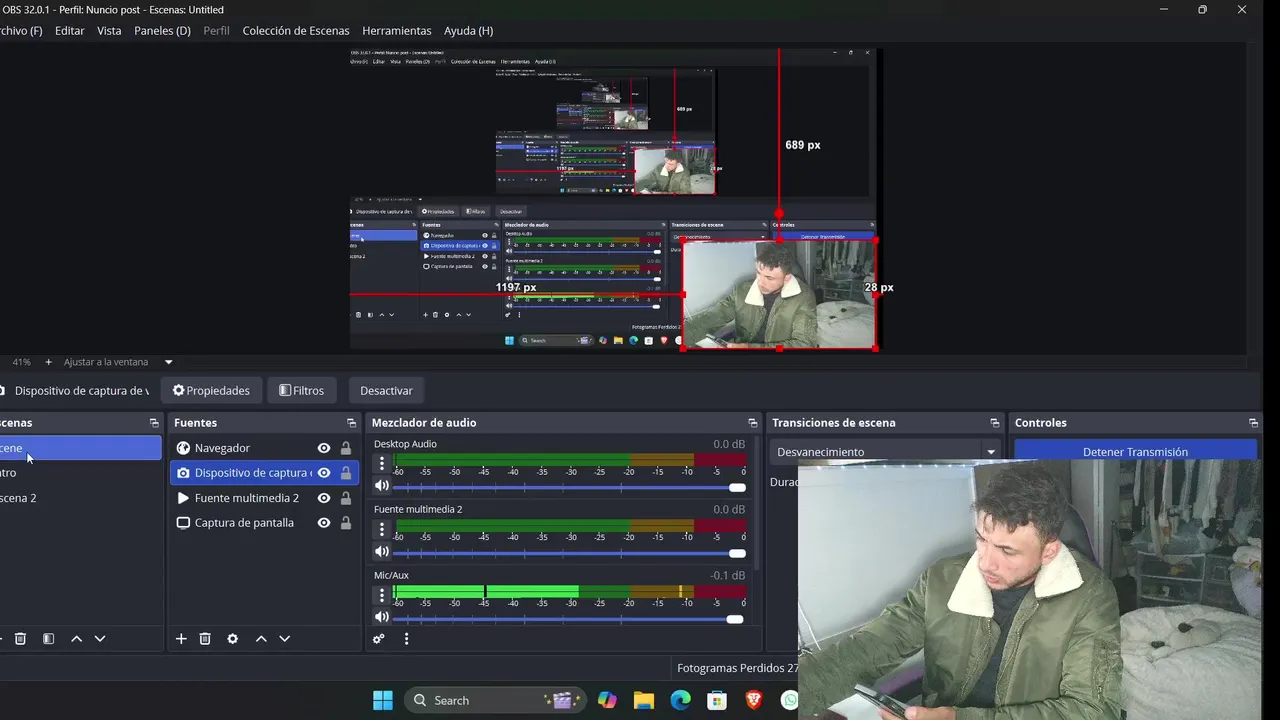Undock the scenes panel

pos(154,423)
